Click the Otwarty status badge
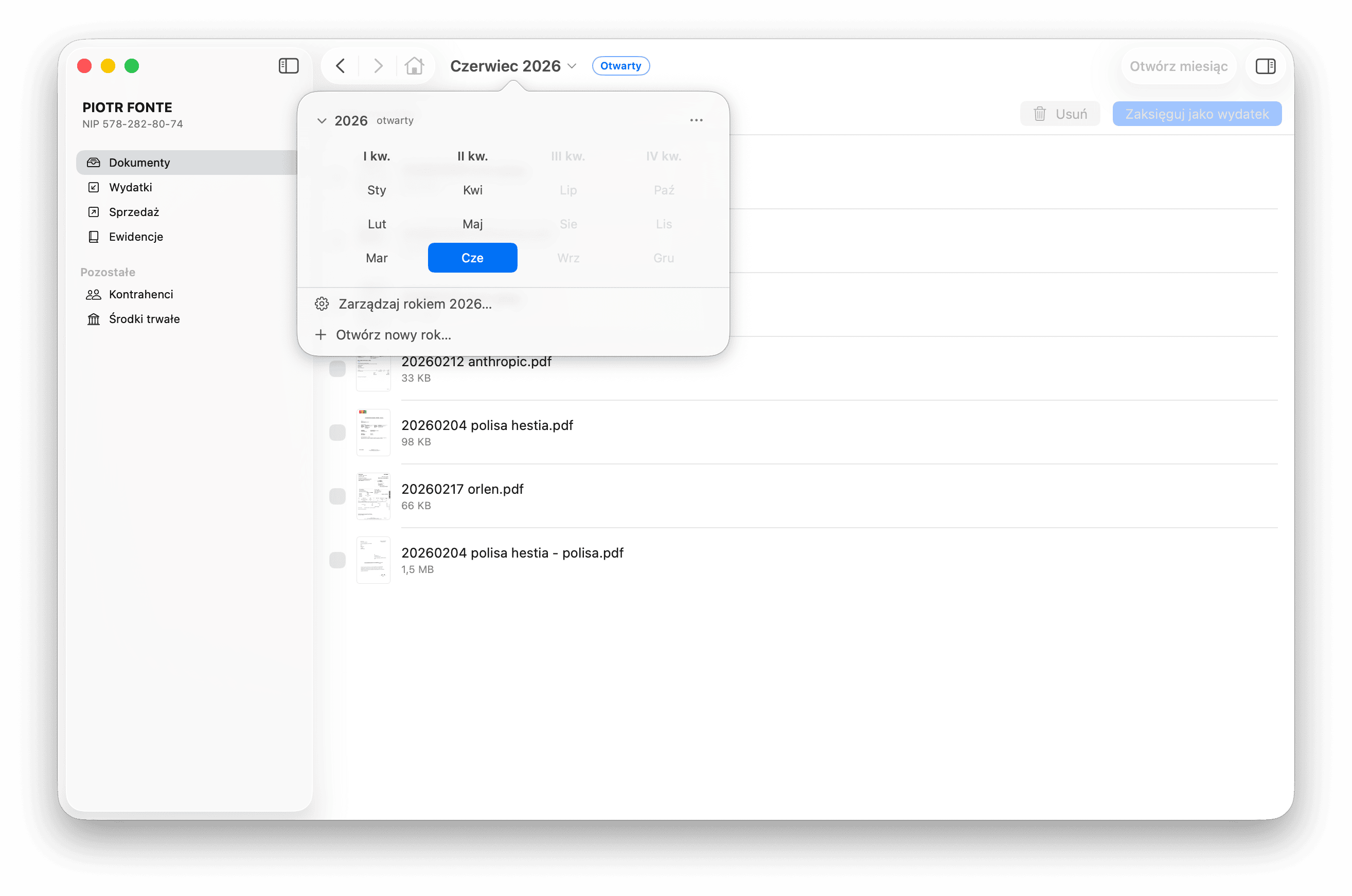1352x896 pixels. 620,66
